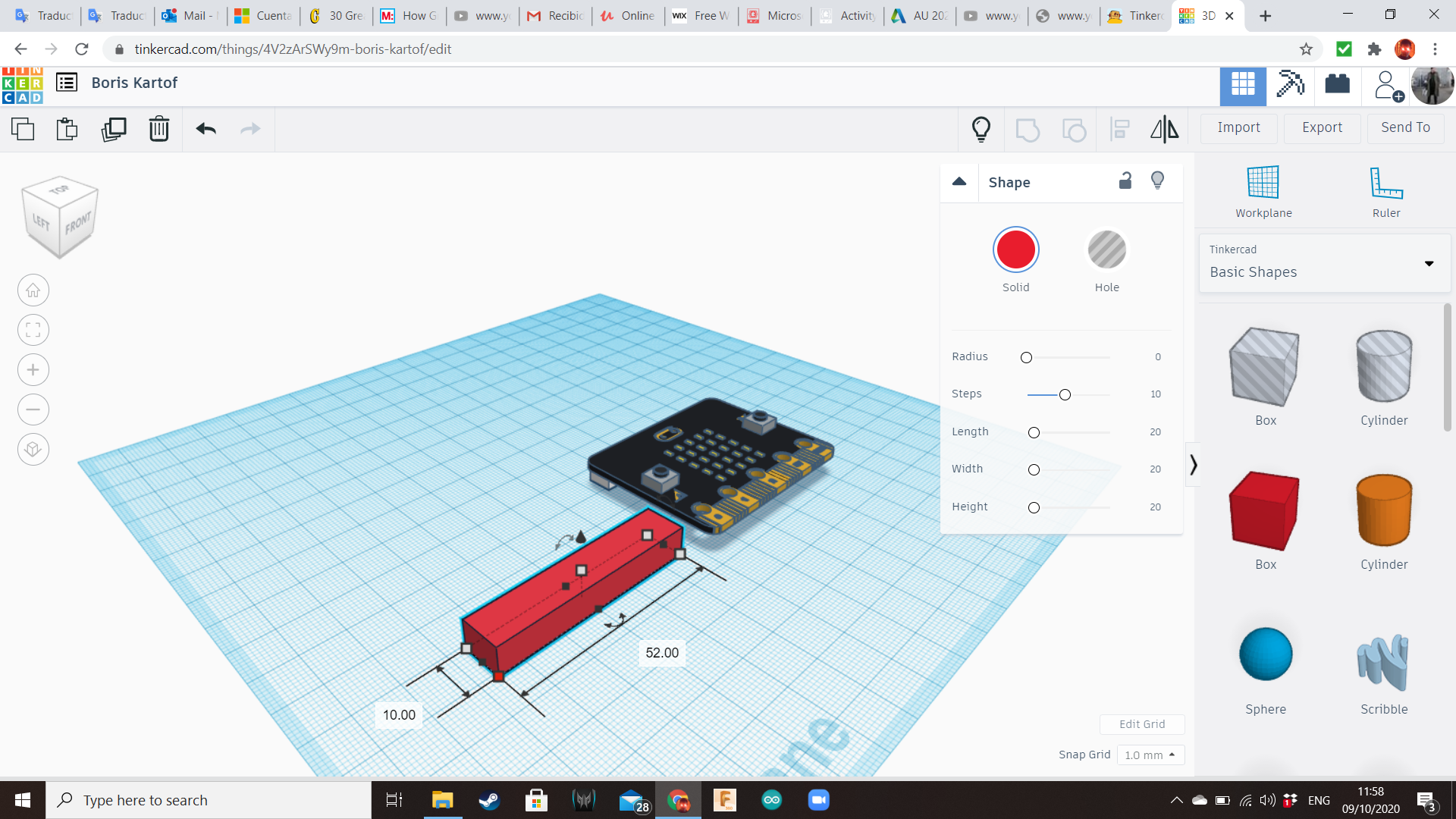
Task: Open Minecraft Blocks view
Action: tap(1291, 86)
